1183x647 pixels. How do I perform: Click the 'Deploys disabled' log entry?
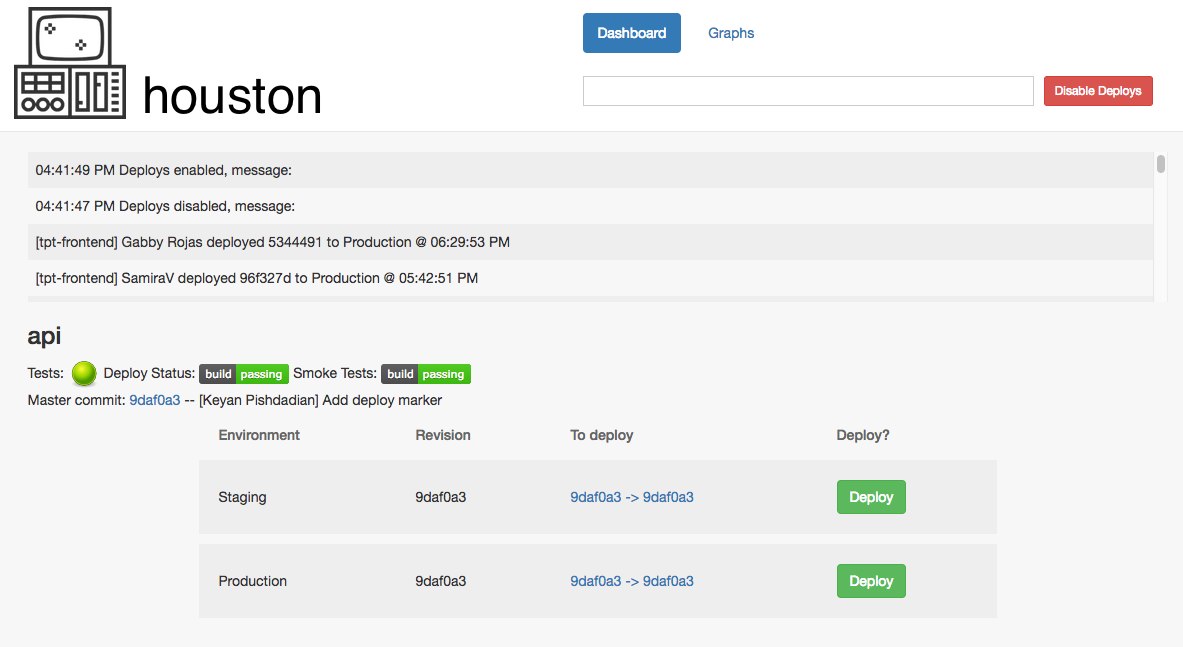(x=166, y=206)
